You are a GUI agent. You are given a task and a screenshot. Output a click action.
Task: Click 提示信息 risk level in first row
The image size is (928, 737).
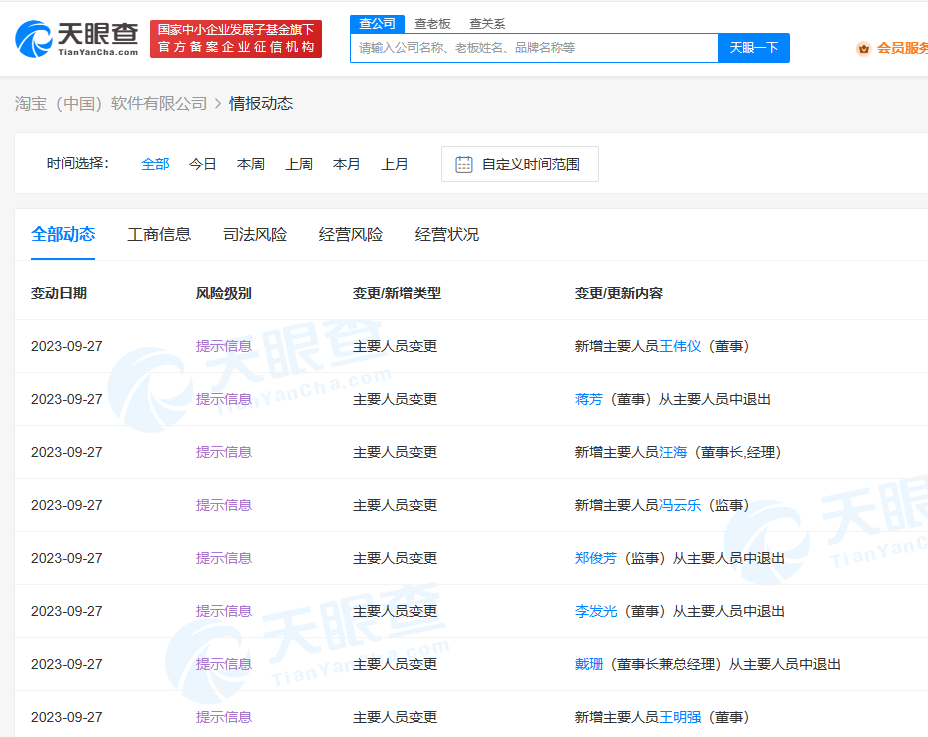(x=224, y=346)
